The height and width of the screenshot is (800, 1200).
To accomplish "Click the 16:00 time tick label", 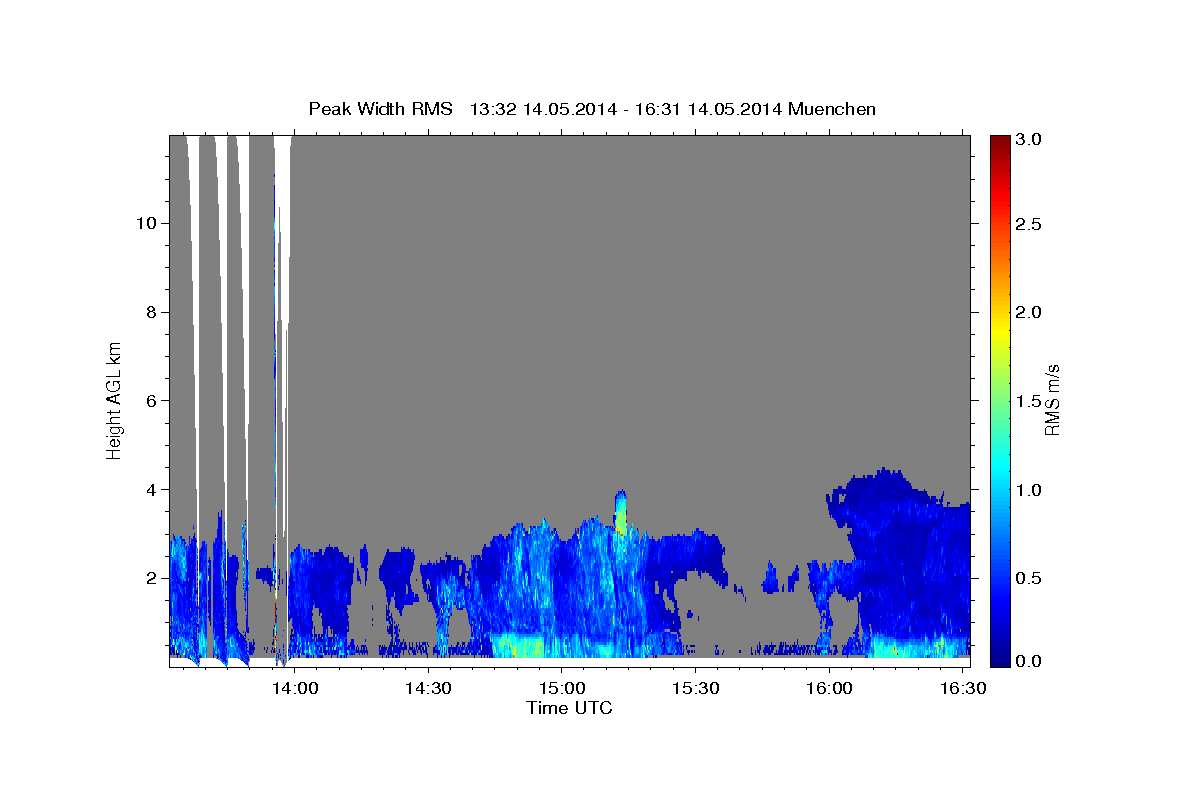I will [x=829, y=689].
